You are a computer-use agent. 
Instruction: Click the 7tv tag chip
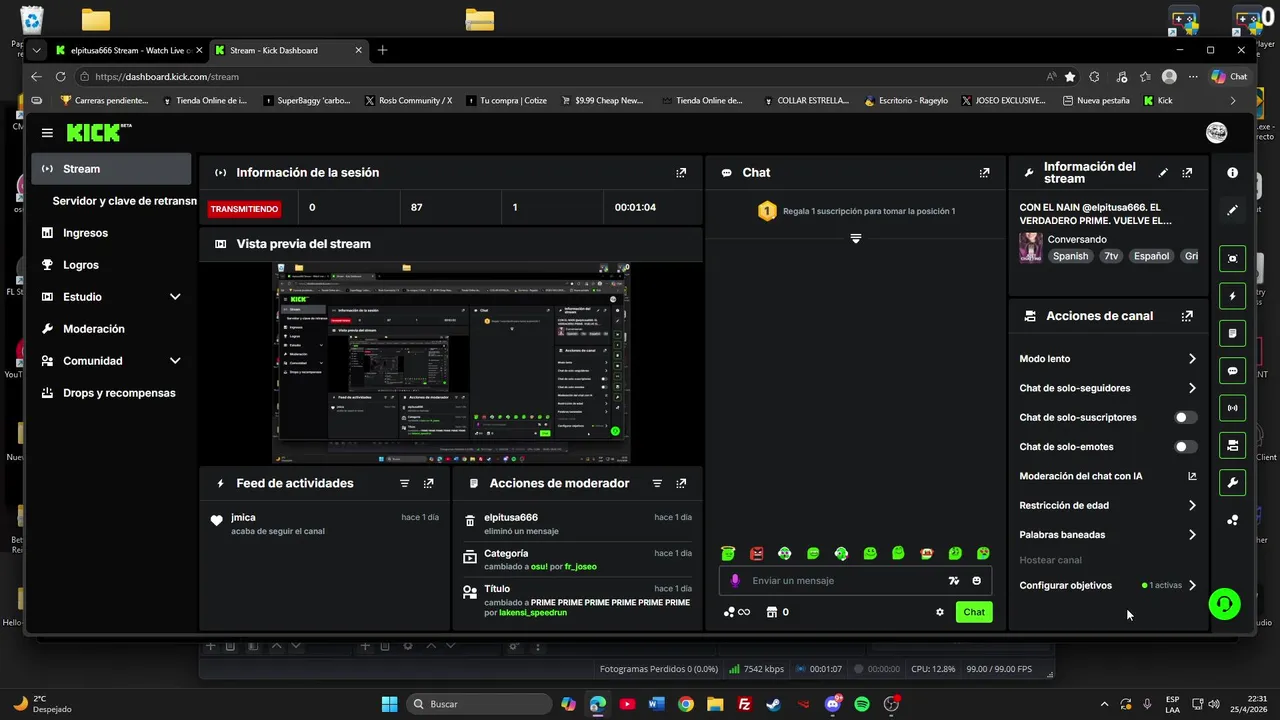[1111, 256]
